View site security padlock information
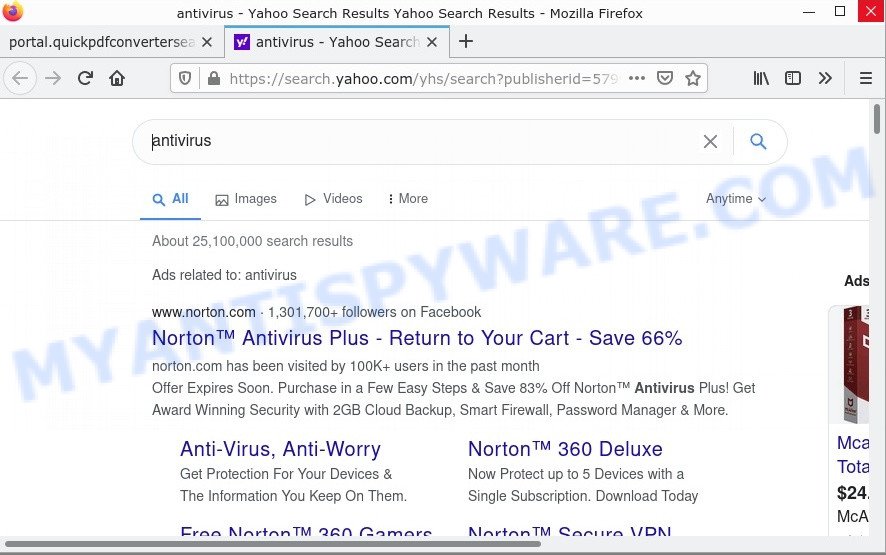The height and width of the screenshot is (555, 886). [214, 78]
